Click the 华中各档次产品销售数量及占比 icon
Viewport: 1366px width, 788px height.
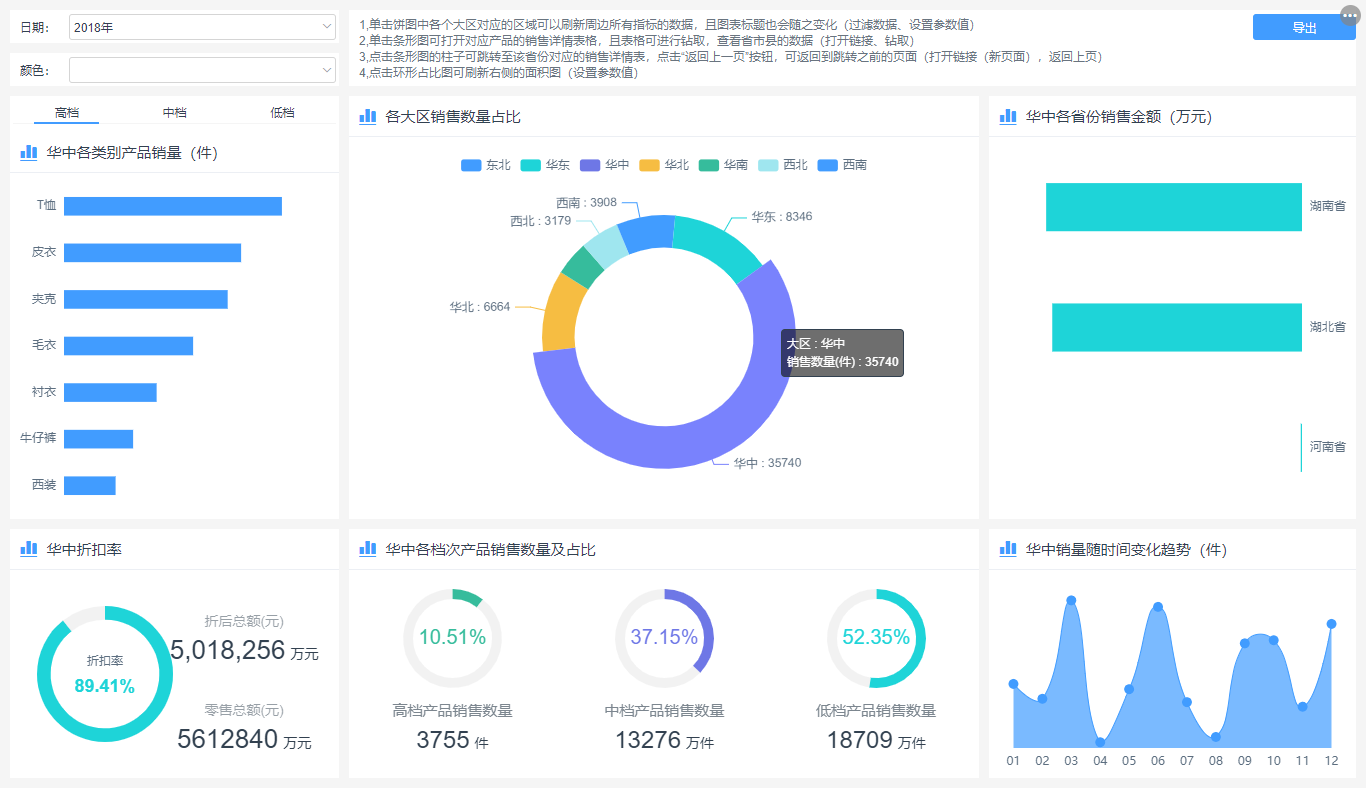[367, 548]
